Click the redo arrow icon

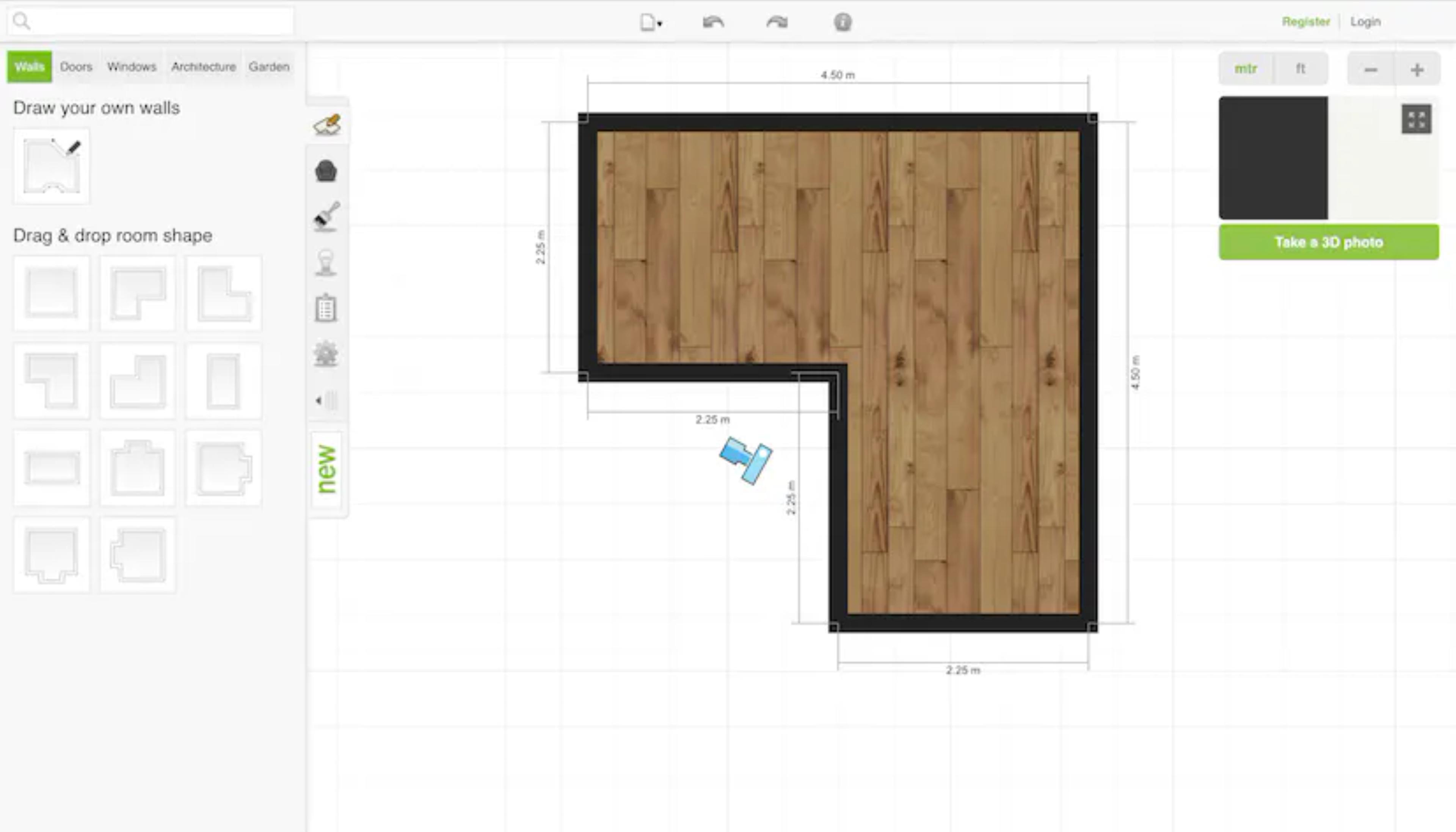coord(777,22)
